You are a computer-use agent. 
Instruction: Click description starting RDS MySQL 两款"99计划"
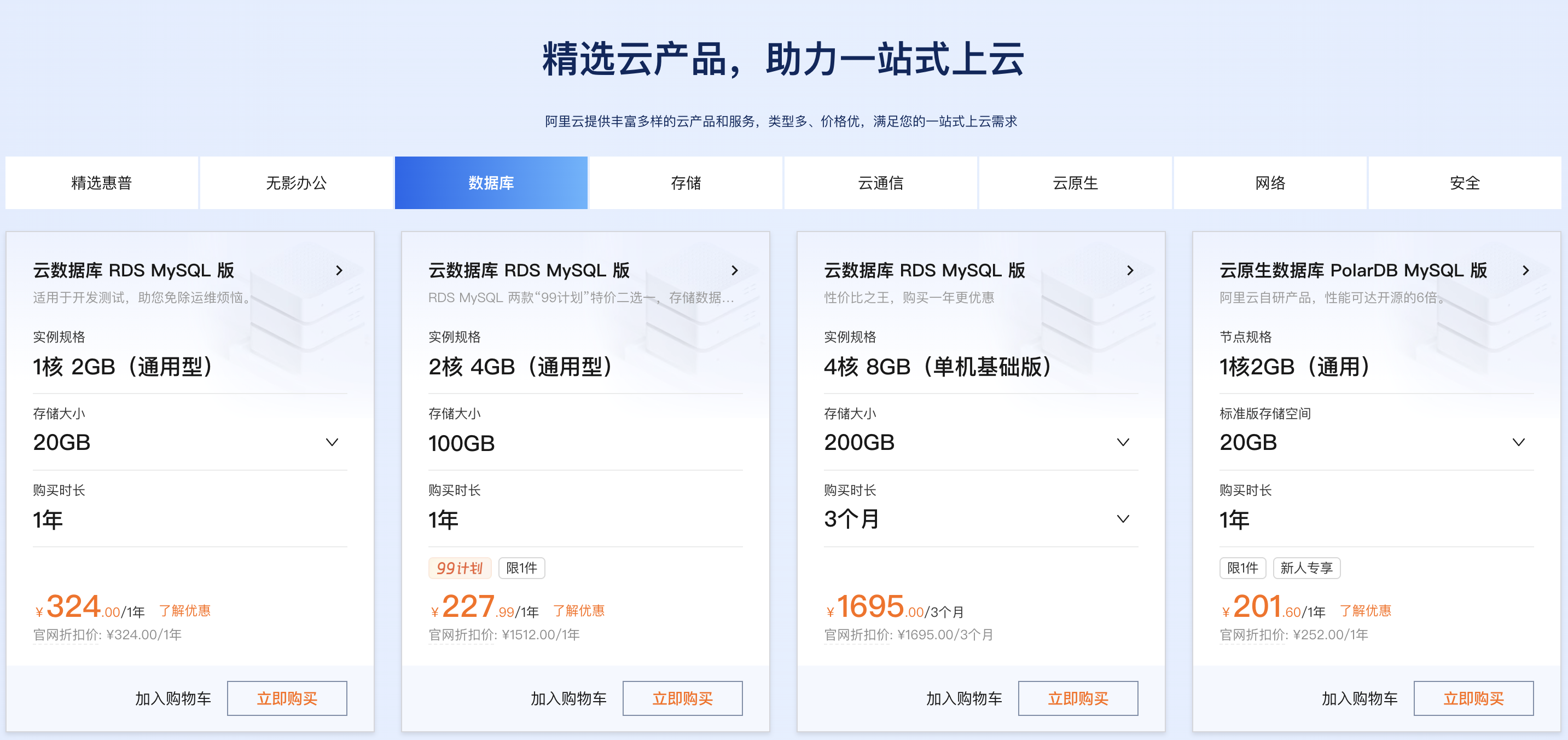(582, 298)
